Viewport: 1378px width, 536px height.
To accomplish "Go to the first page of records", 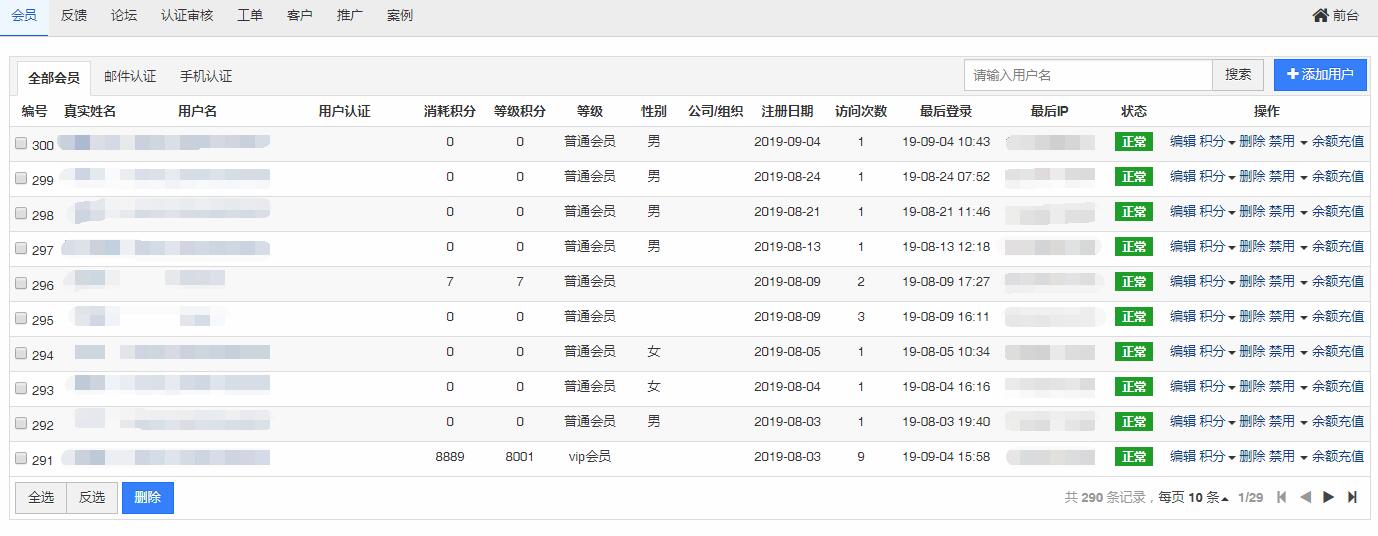I will click(x=1282, y=497).
